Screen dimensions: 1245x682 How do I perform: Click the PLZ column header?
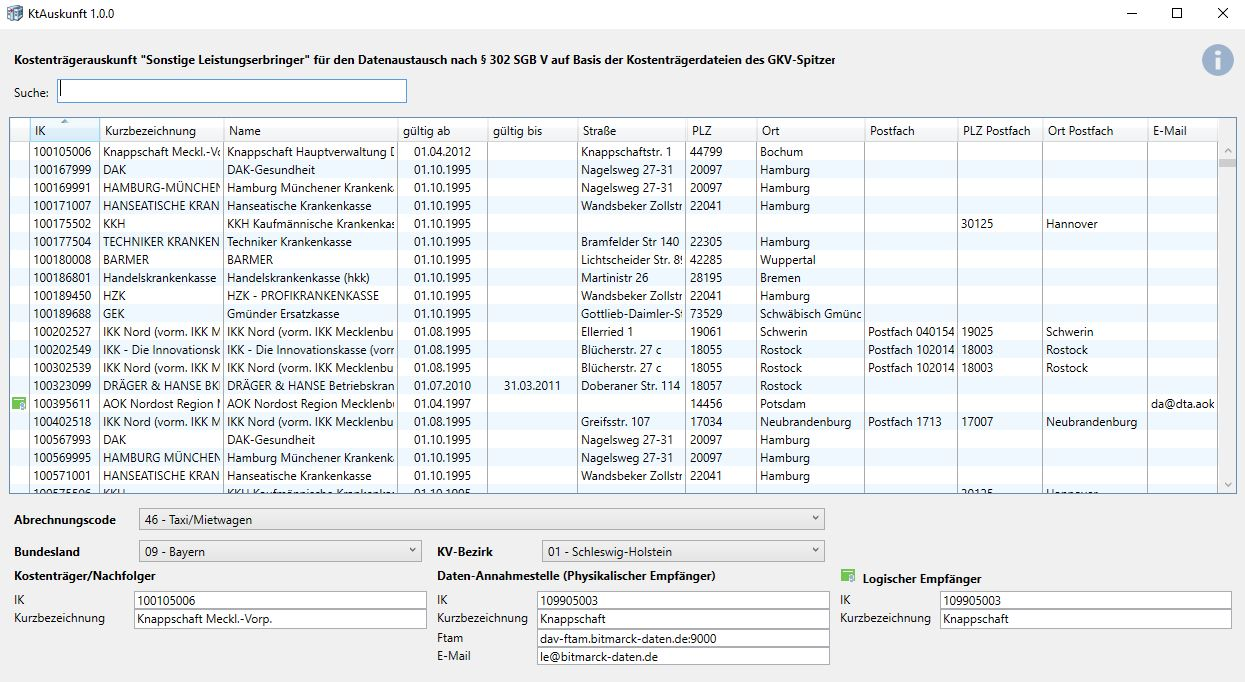[x=721, y=130]
